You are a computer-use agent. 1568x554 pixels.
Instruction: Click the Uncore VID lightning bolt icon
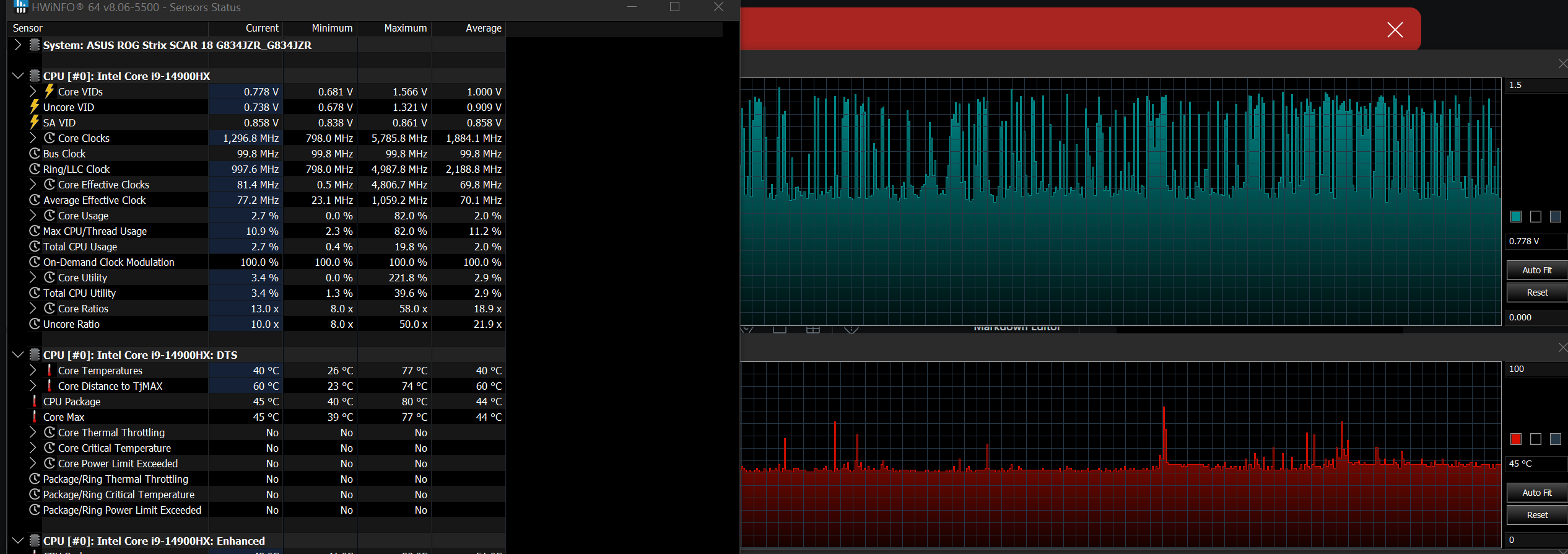click(35, 107)
